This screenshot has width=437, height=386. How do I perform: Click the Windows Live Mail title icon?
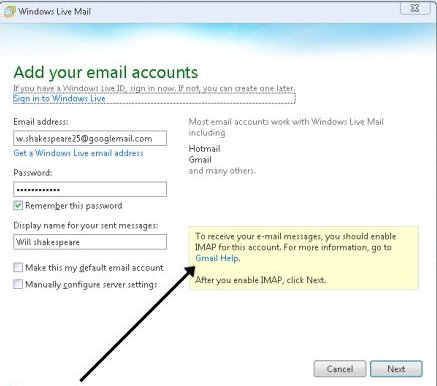pos(9,11)
